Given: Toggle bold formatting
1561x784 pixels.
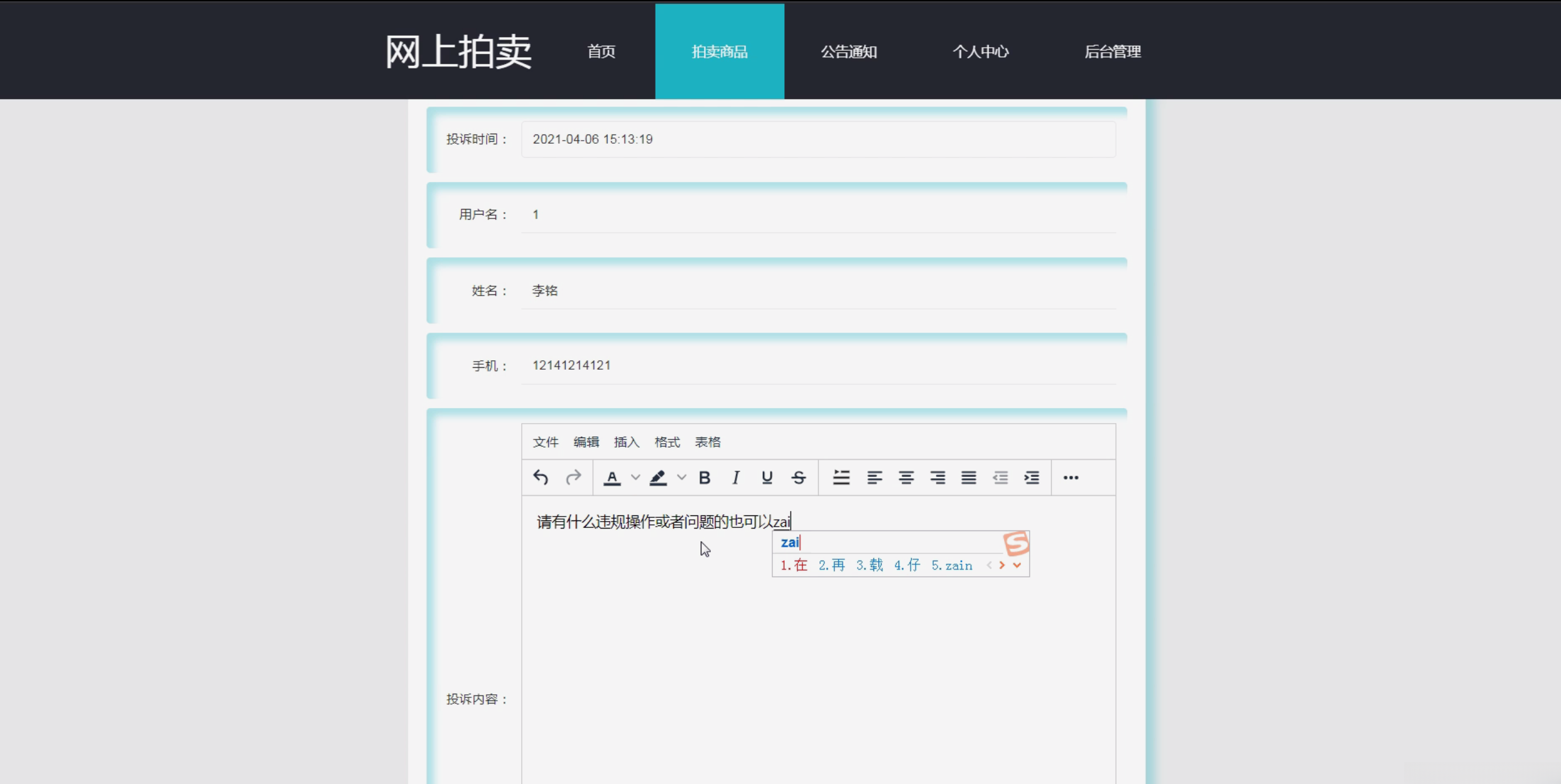Looking at the screenshot, I should (x=705, y=478).
